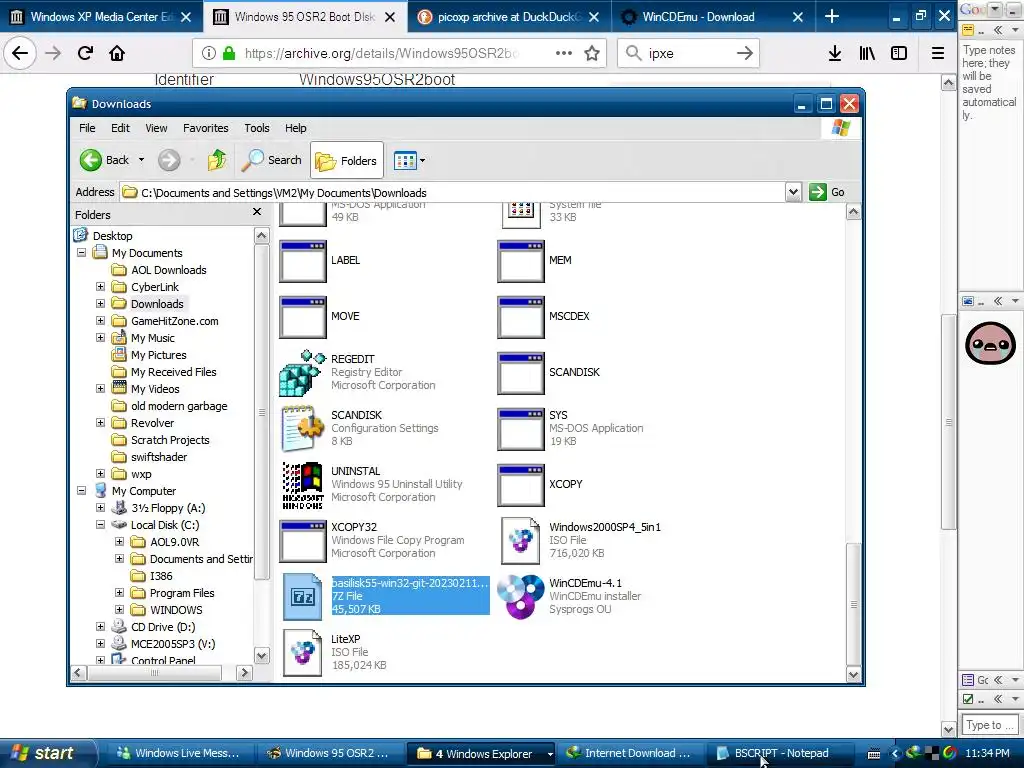Select the Windows2000SP4_5in1 ISO icon

click(x=520, y=541)
